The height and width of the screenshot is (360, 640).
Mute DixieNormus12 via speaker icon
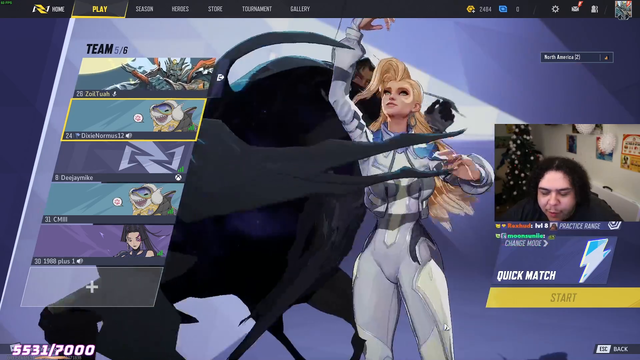coord(129,136)
